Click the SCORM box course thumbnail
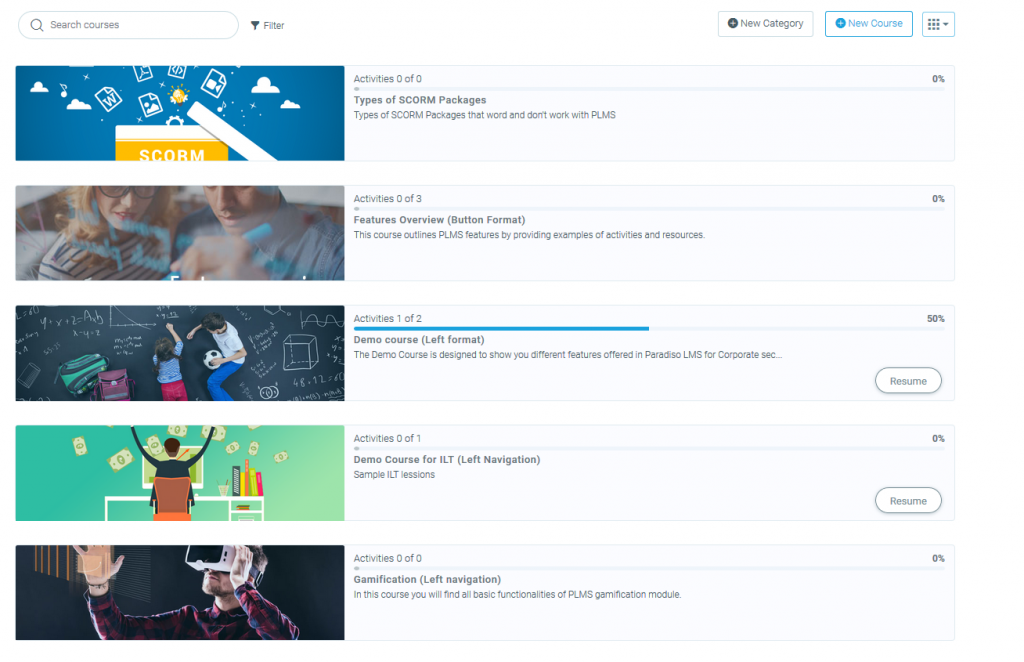1024x662 pixels. coord(180,113)
